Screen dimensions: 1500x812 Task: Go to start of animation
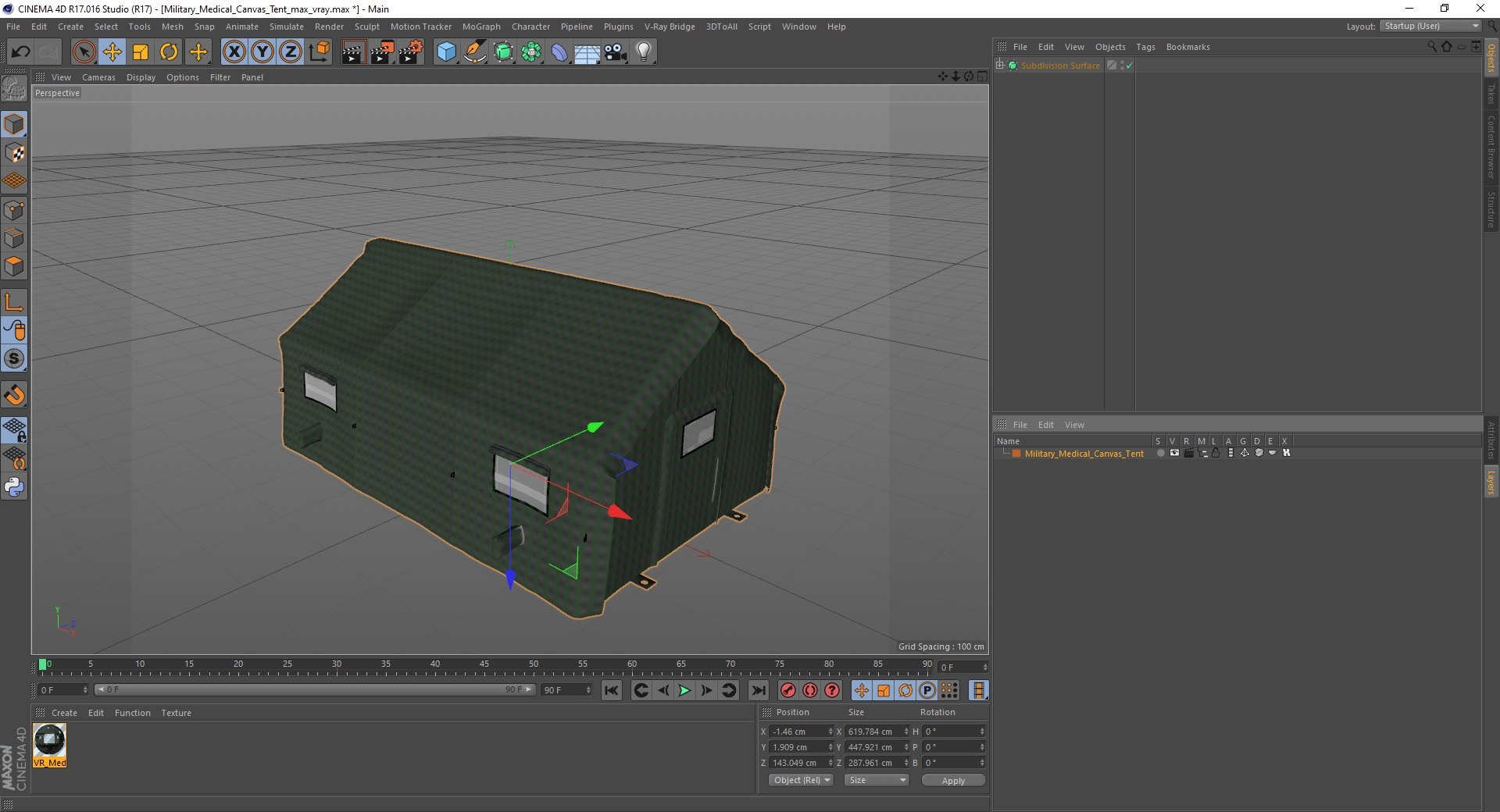coord(612,690)
